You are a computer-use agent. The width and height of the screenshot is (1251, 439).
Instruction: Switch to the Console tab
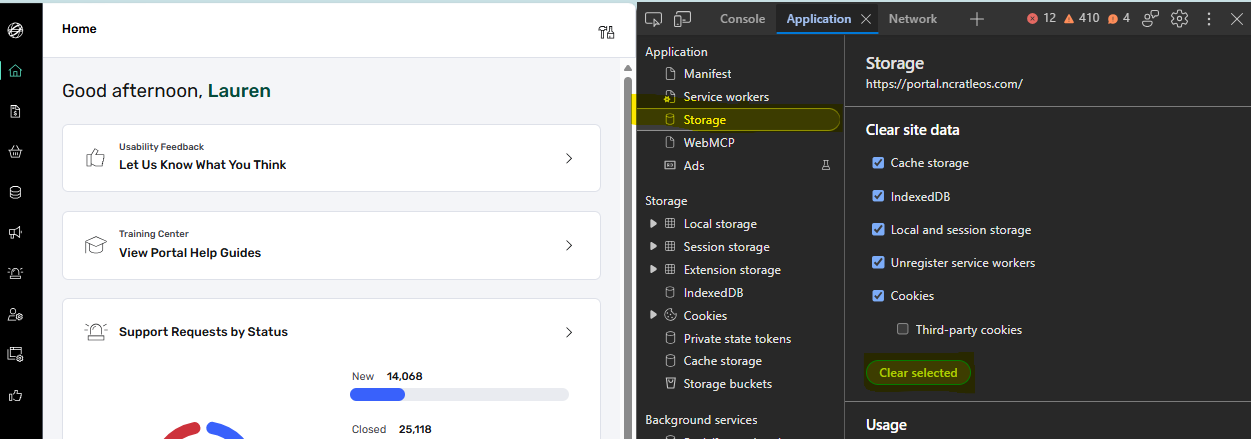point(742,19)
